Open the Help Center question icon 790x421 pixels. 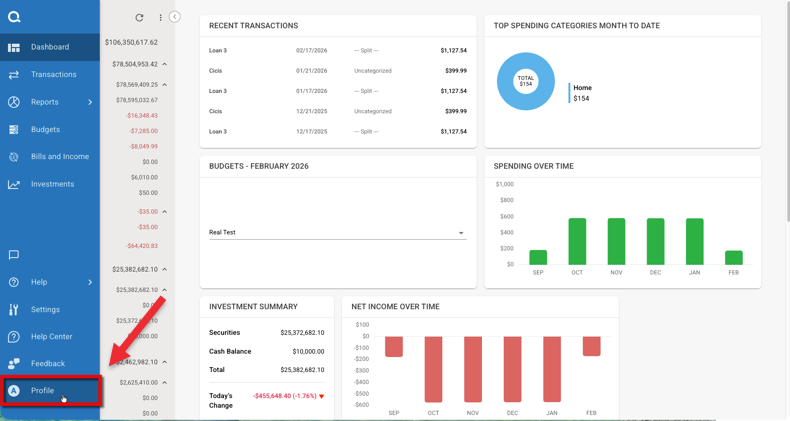[x=14, y=336]
